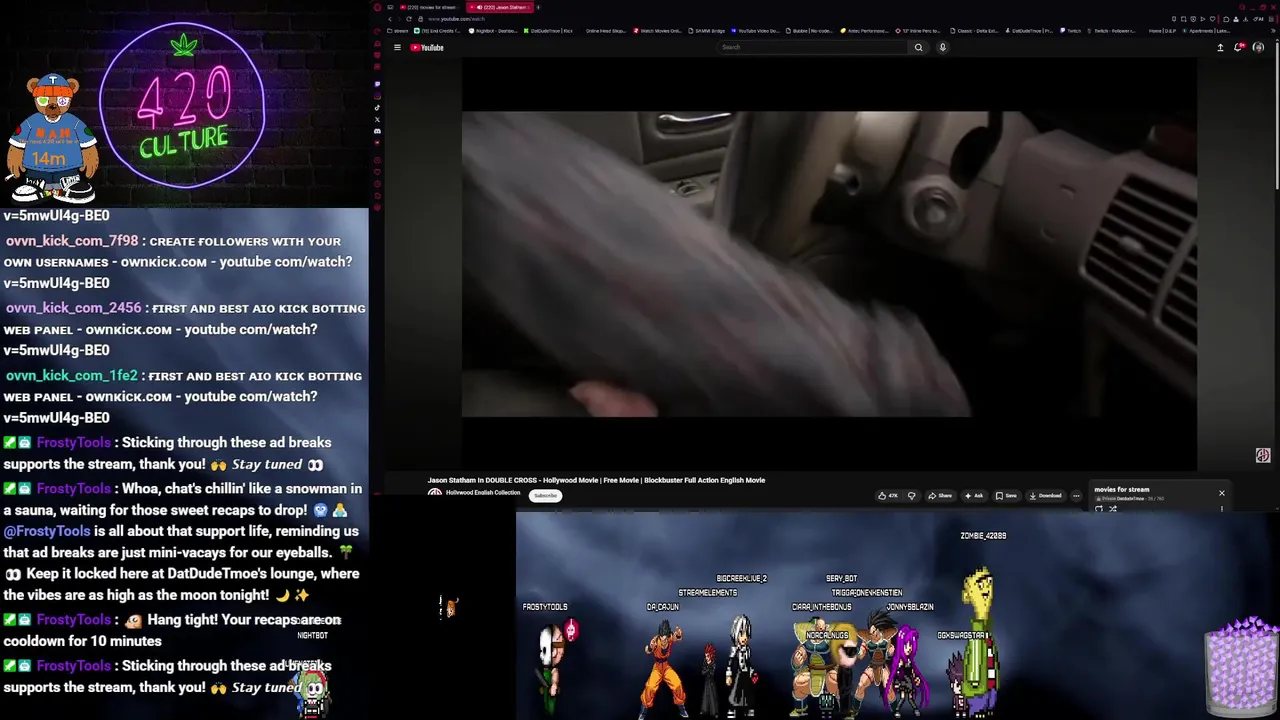The width and height of the screenshot is (1280, 720).
Task: Click the movies for stream playlist title
Action: [x=1122, y=490]
